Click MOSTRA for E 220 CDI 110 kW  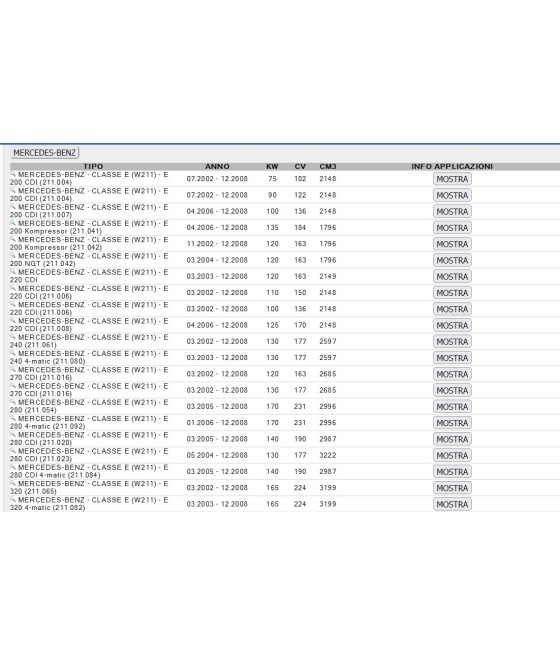(x=452, y=293)
